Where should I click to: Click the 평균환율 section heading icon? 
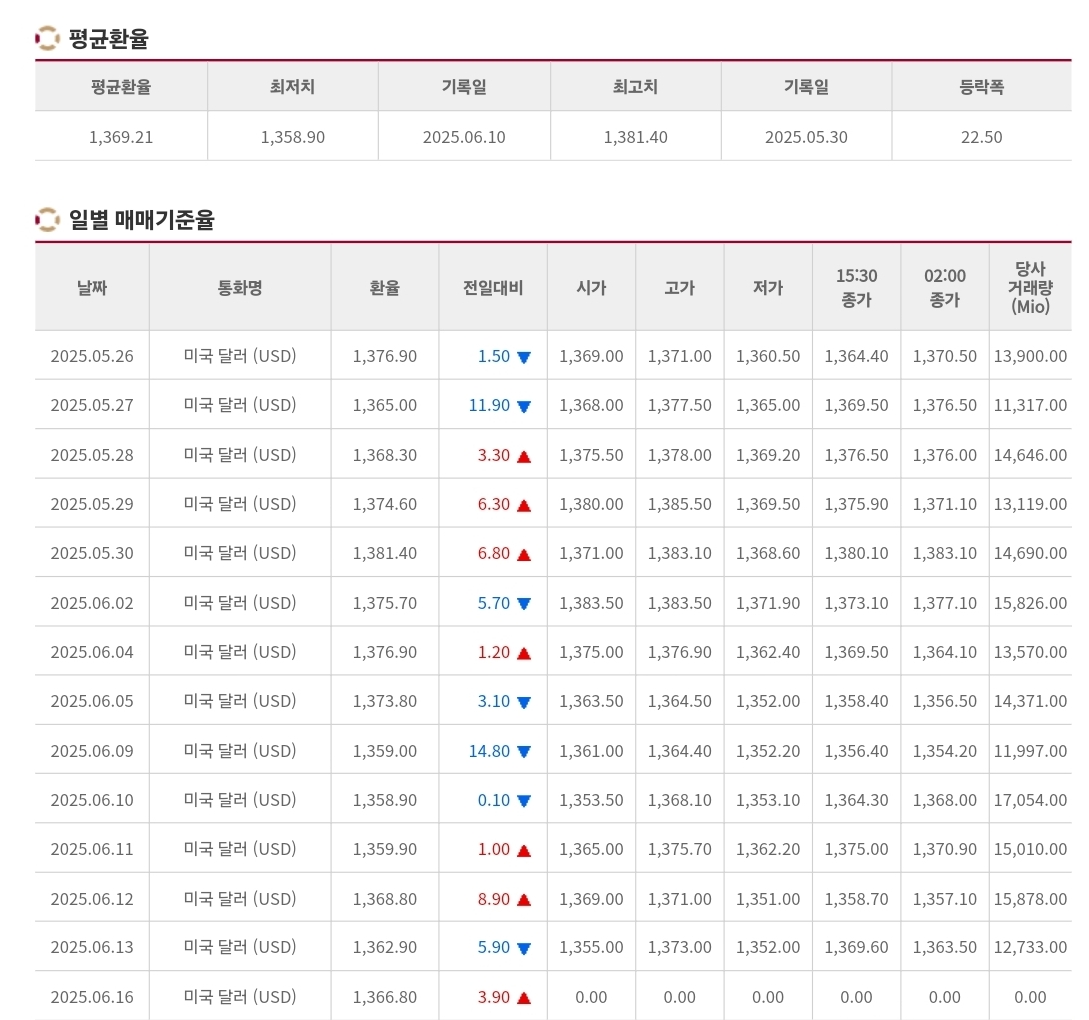tap(47, 38)
